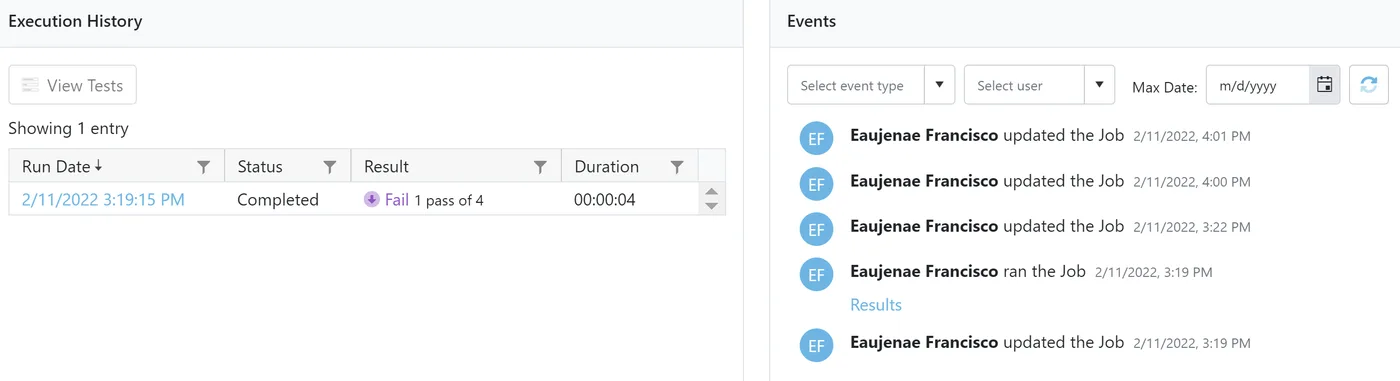
Task: Open the Status column filter
Action: click(x=330, y=167)
